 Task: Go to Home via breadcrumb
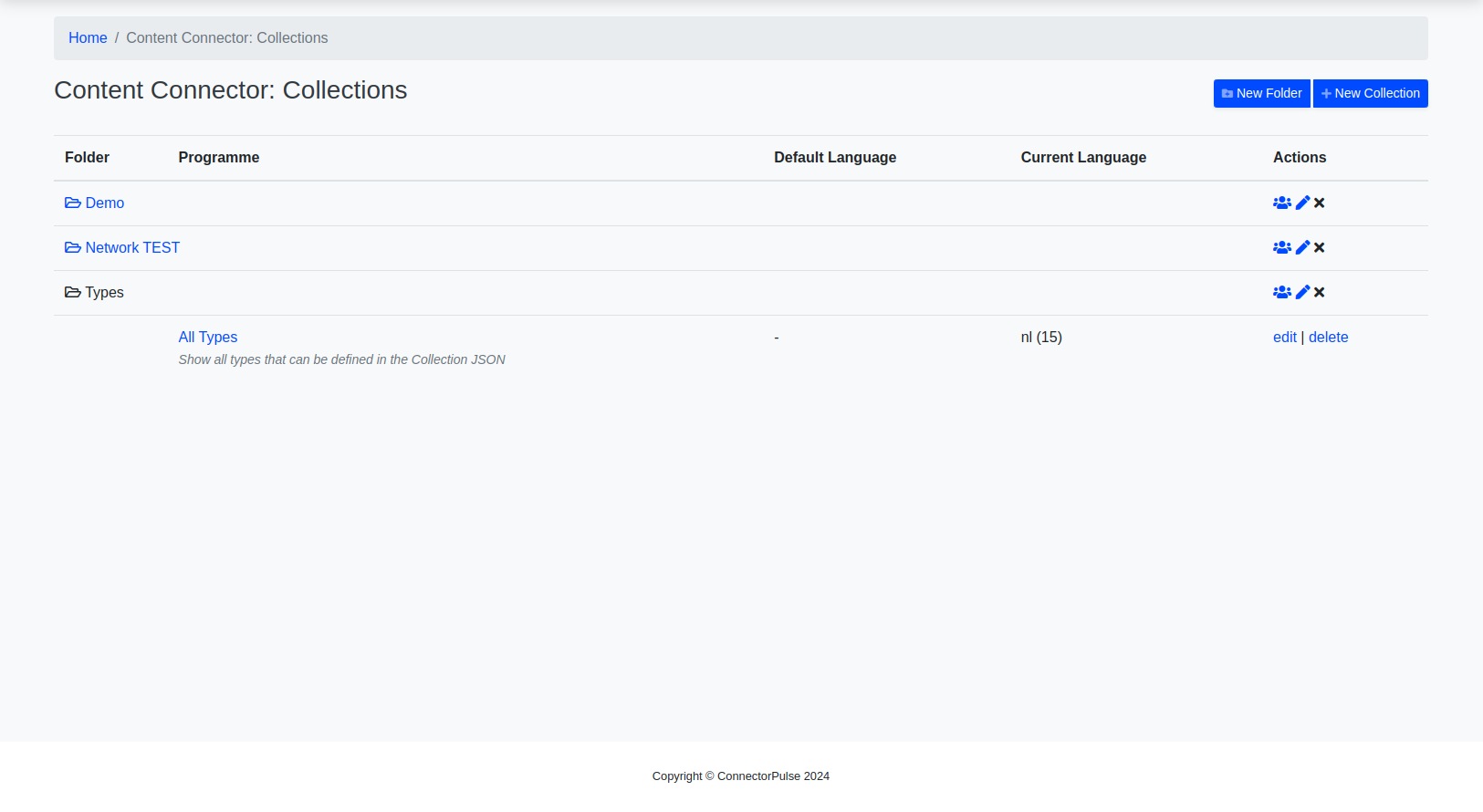point(88,38)
